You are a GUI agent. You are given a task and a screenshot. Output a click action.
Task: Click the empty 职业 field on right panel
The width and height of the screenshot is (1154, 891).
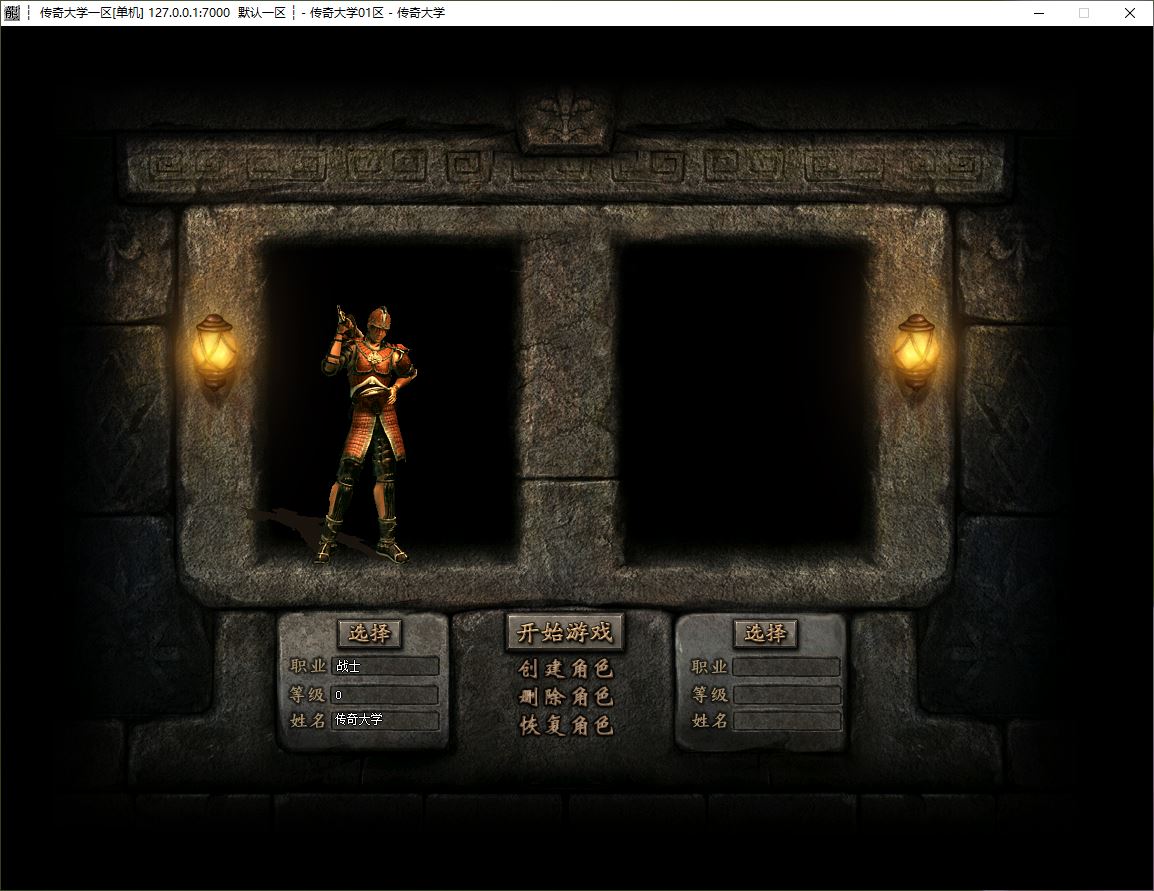tap(786, 667)
